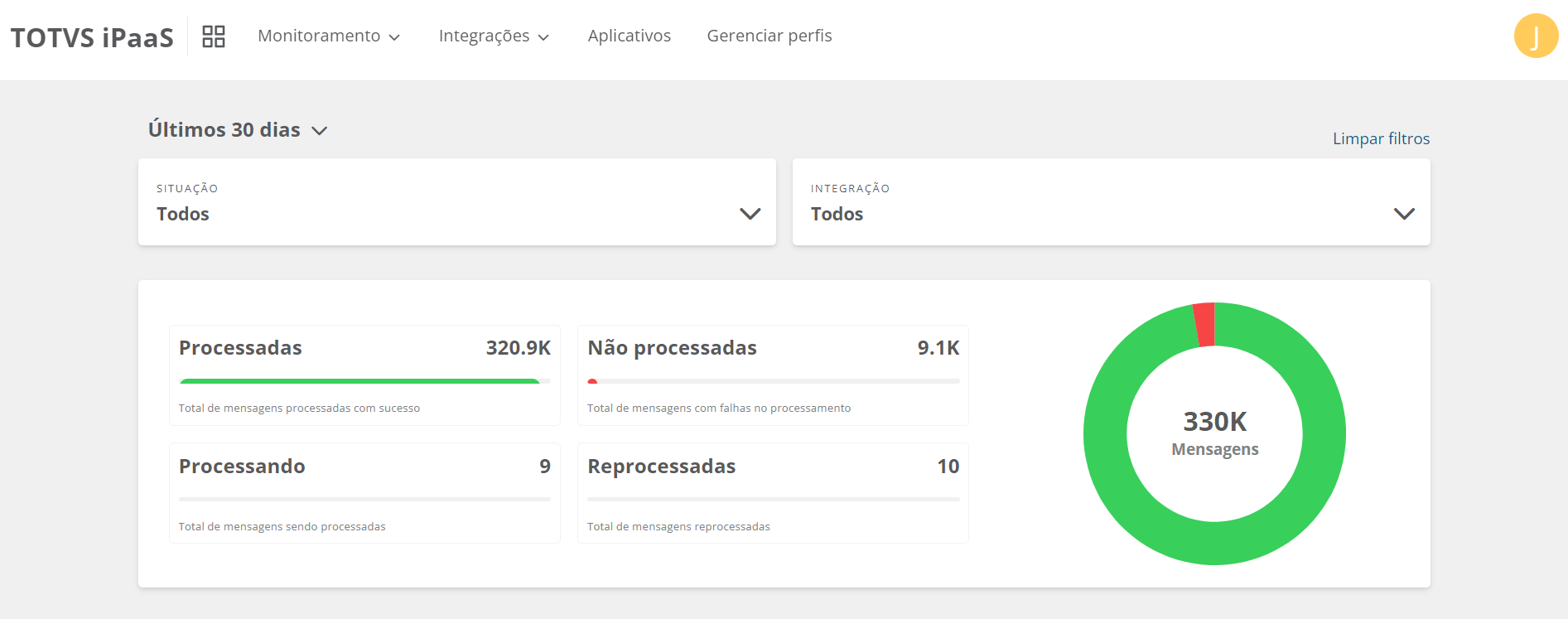The width and height of the screenshot is (1568, 619).
Task: Go to Aplicativos page
Action: pyautogui.click(x=629, y=36)
